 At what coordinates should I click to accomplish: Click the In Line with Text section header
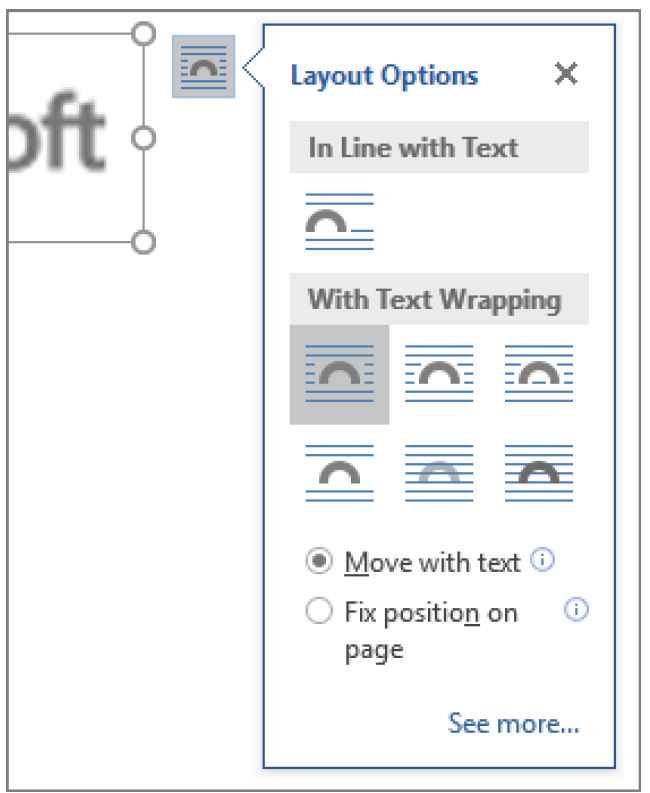click(x=439, y=147)
